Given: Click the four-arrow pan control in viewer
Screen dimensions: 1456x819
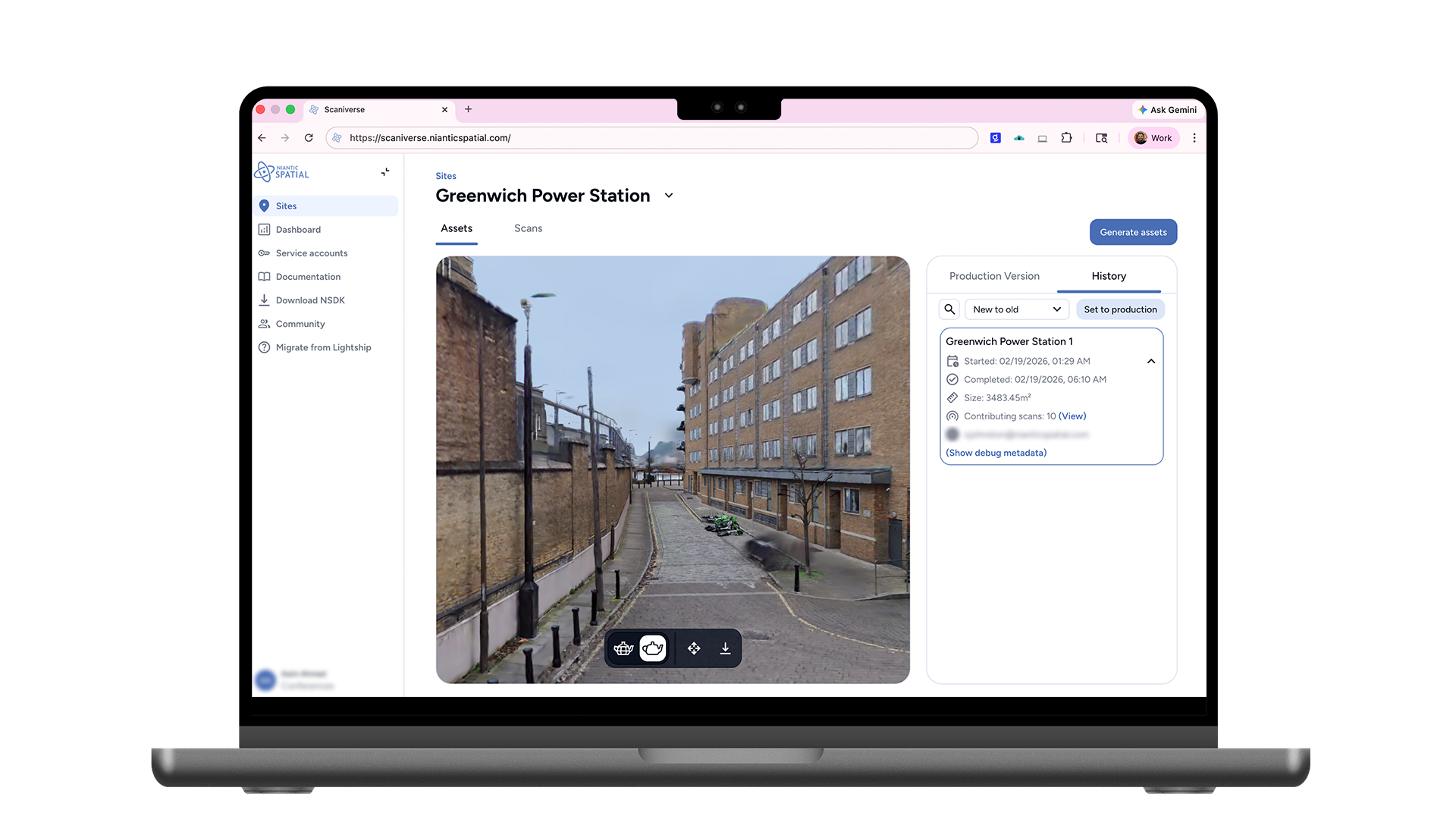Looking at the screenshot, I should pyautogui.click(x=694, y=648).
